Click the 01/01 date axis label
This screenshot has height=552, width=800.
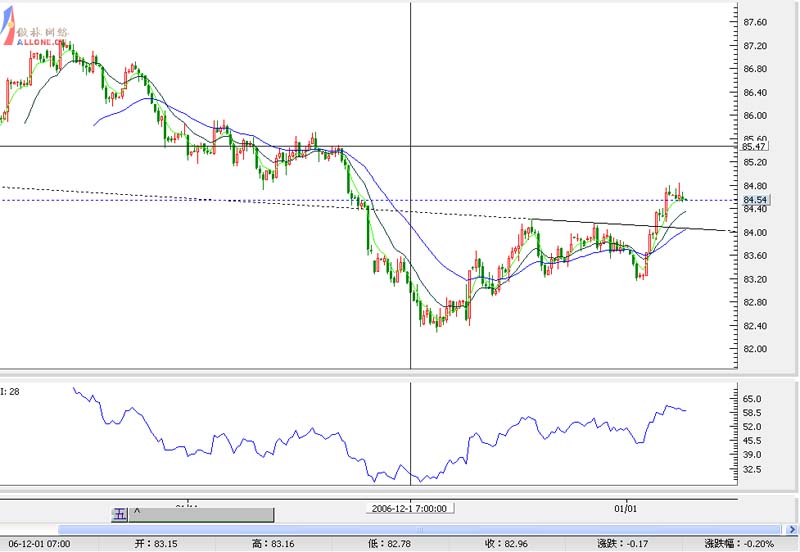click(x=626, y=509)
